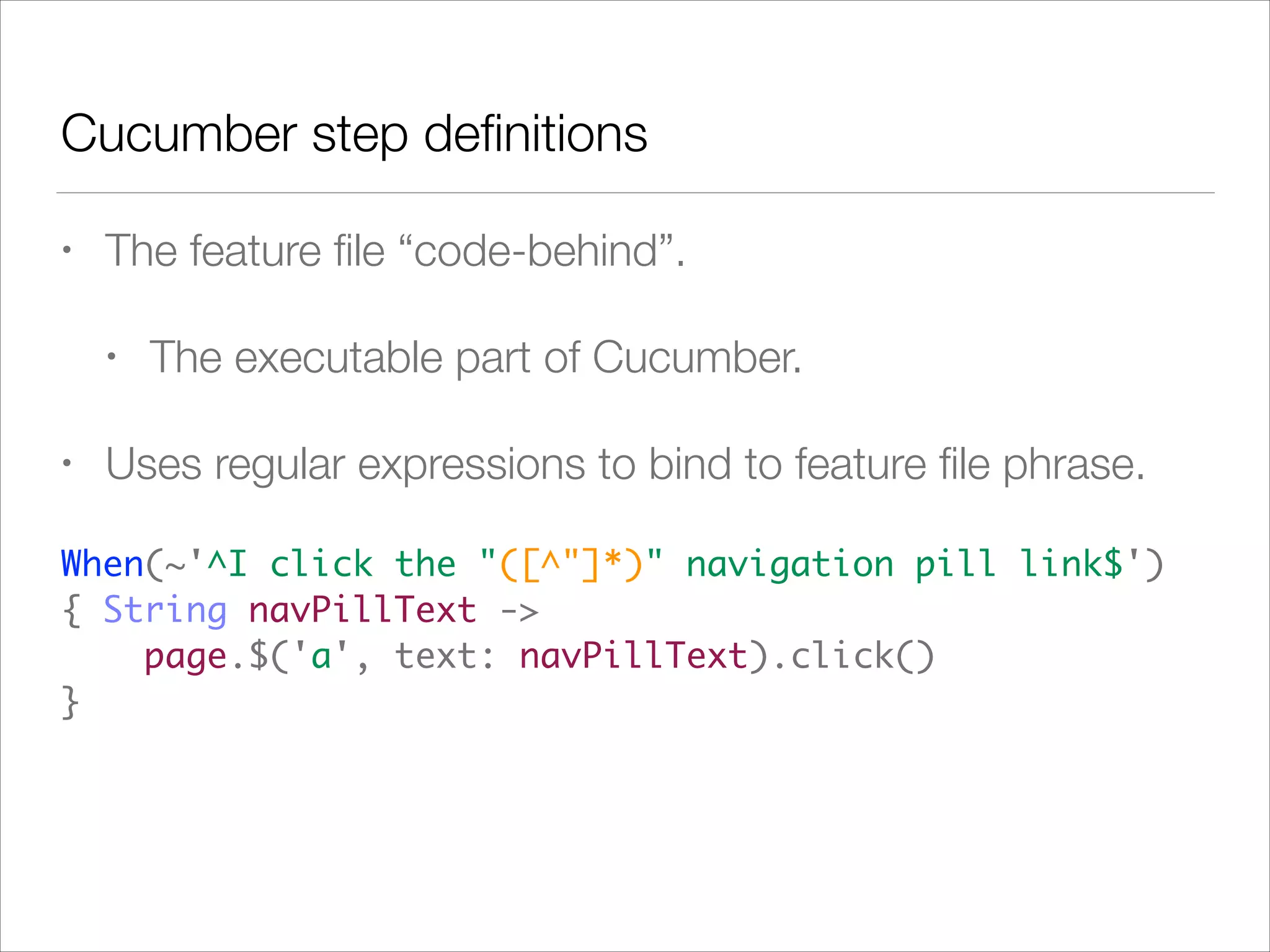The height and width of the screenshot is (952, 1270).
Task: Click the bullet 'The feature file code-behind'
Action: tap(394, 250)
